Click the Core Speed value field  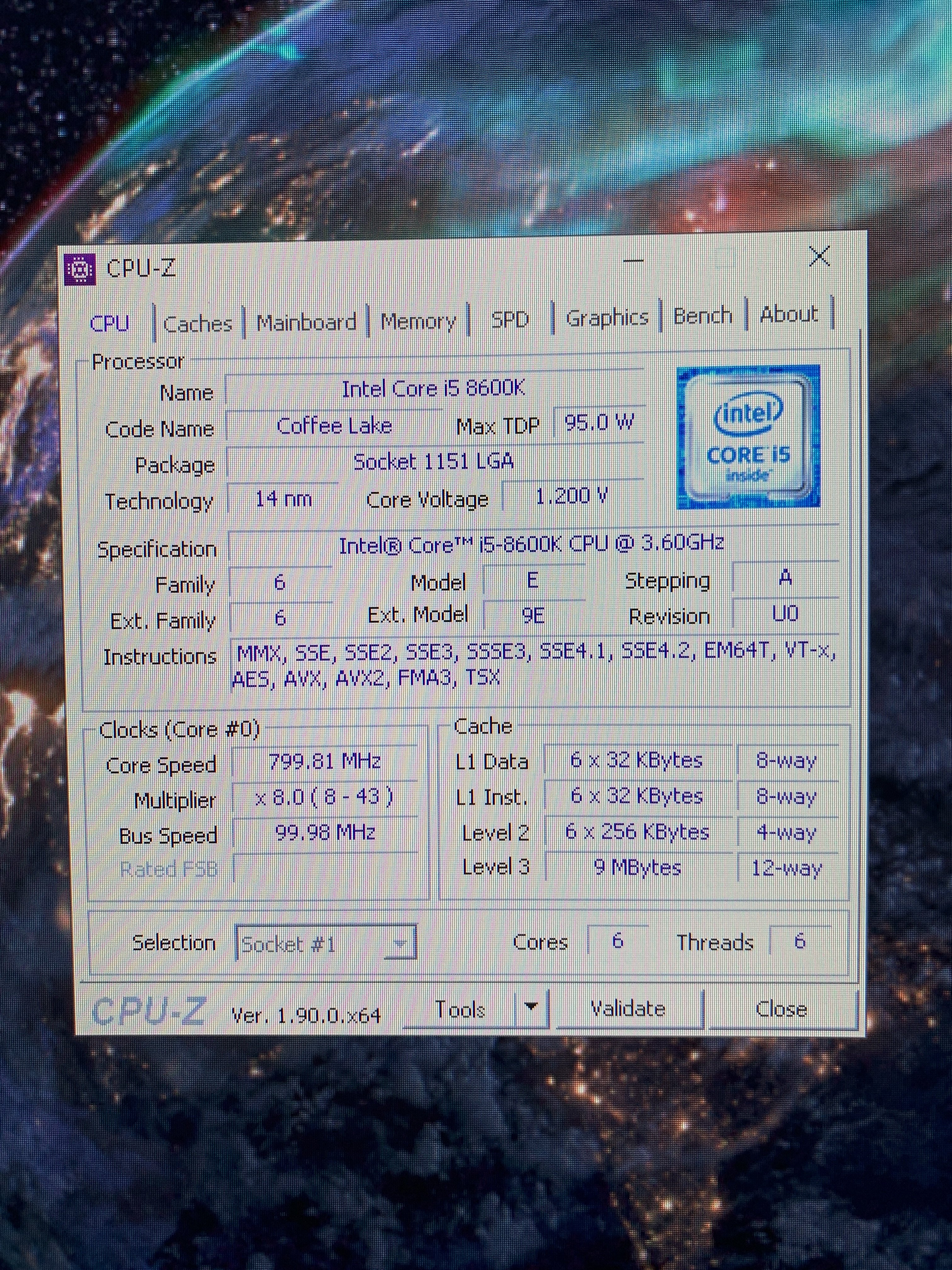[x=325, y=762]
